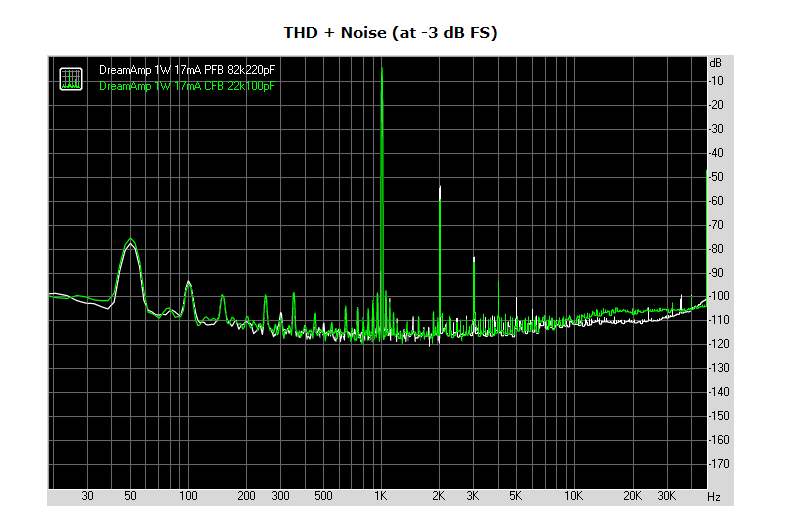The width and height of the screenshot is (796, 526).
Task: Select the white PFB 82k220pF legend entry
Action: click(187, 70)
